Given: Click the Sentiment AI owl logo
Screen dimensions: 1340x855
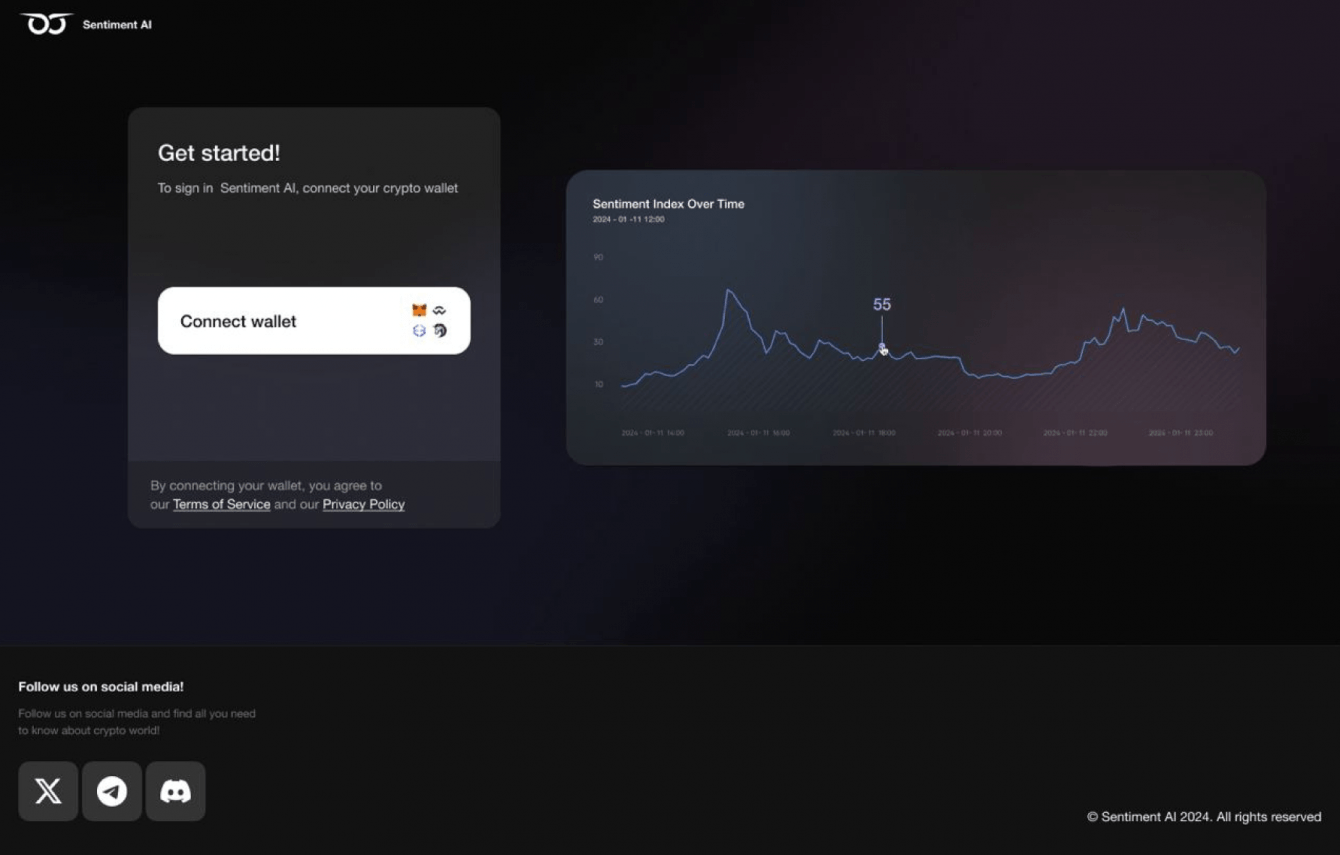Looking at the screenshot, I should 47,24.
